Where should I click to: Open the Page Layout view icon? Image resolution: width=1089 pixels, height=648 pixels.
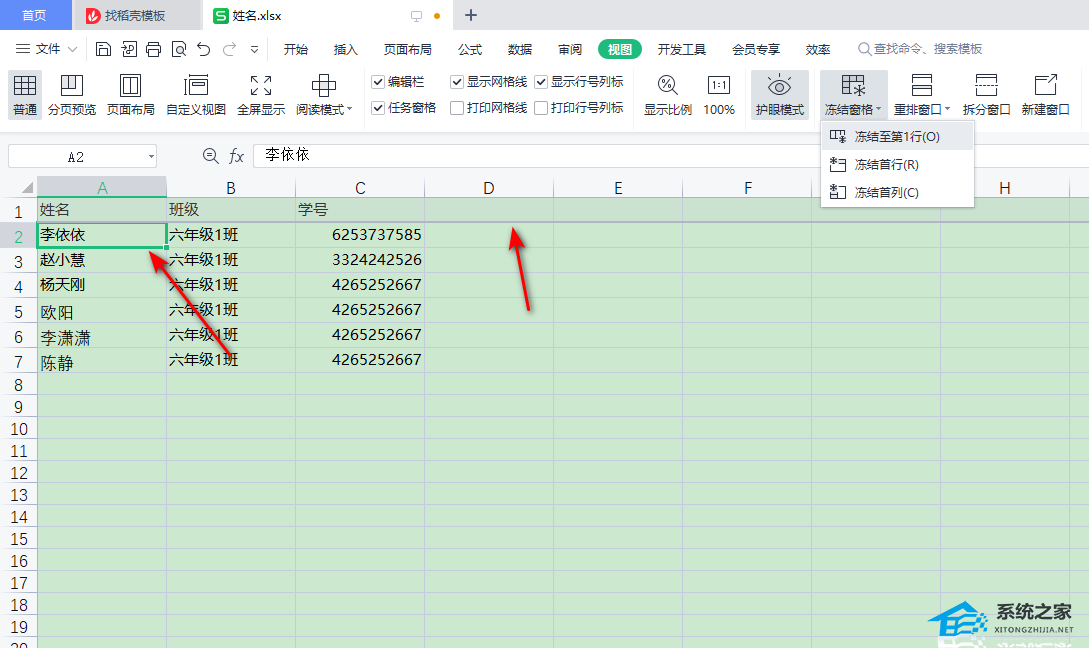pos(131,87)
